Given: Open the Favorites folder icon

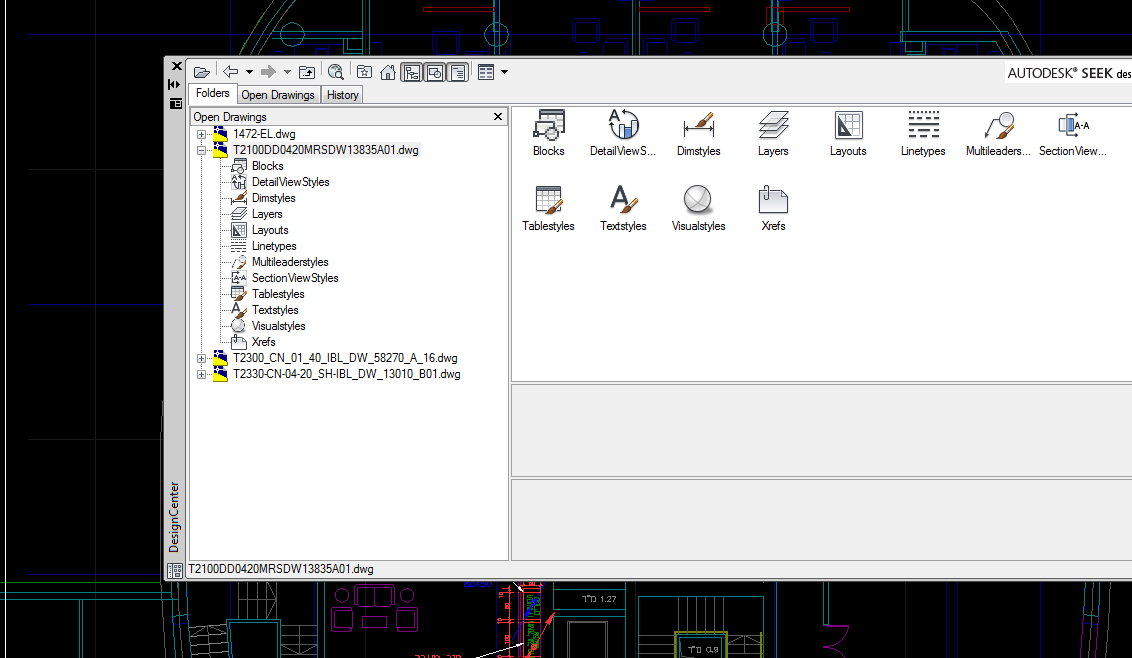Looking at the screenshot, I should [365, 72].
